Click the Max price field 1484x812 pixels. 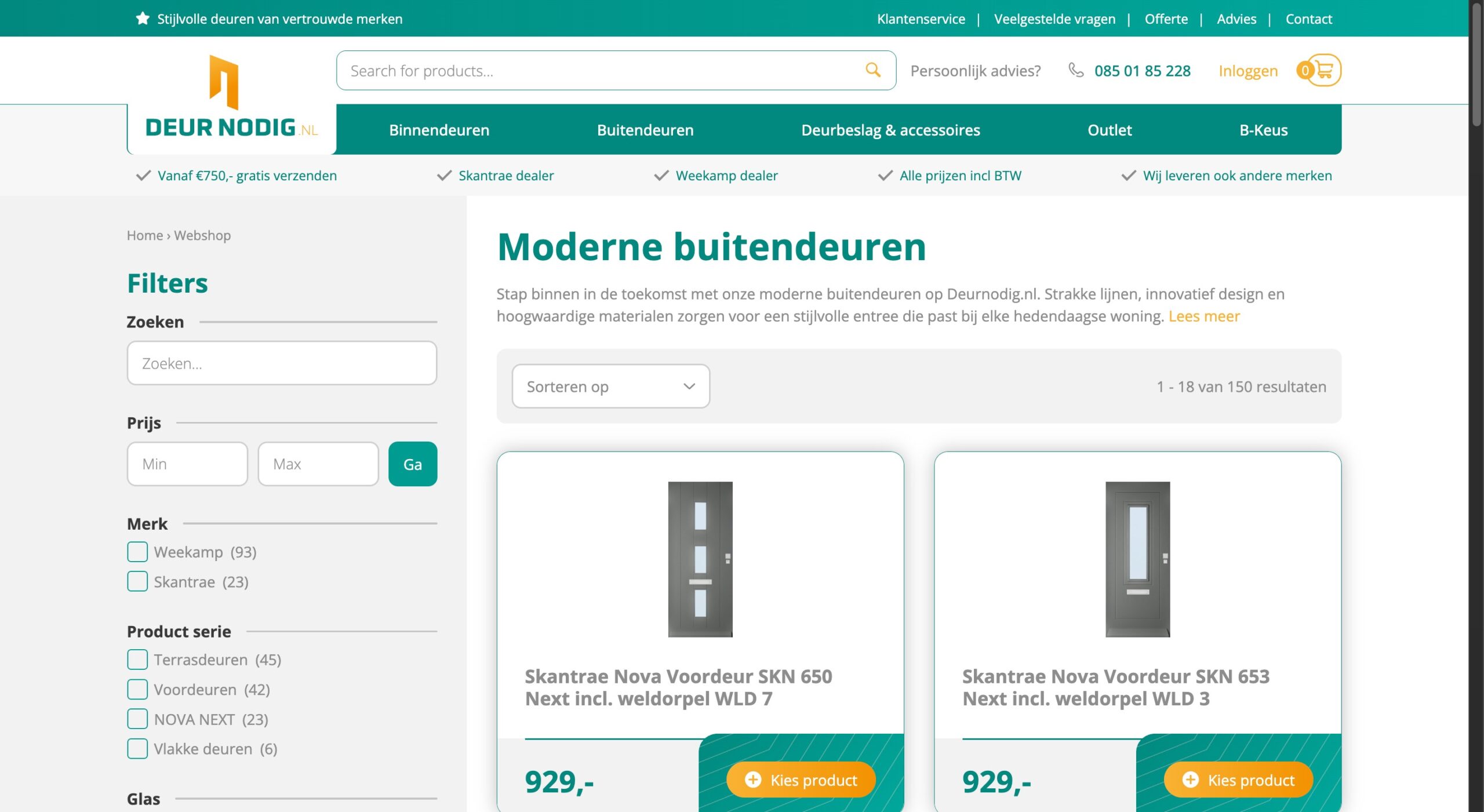click(x=318, y=464)
